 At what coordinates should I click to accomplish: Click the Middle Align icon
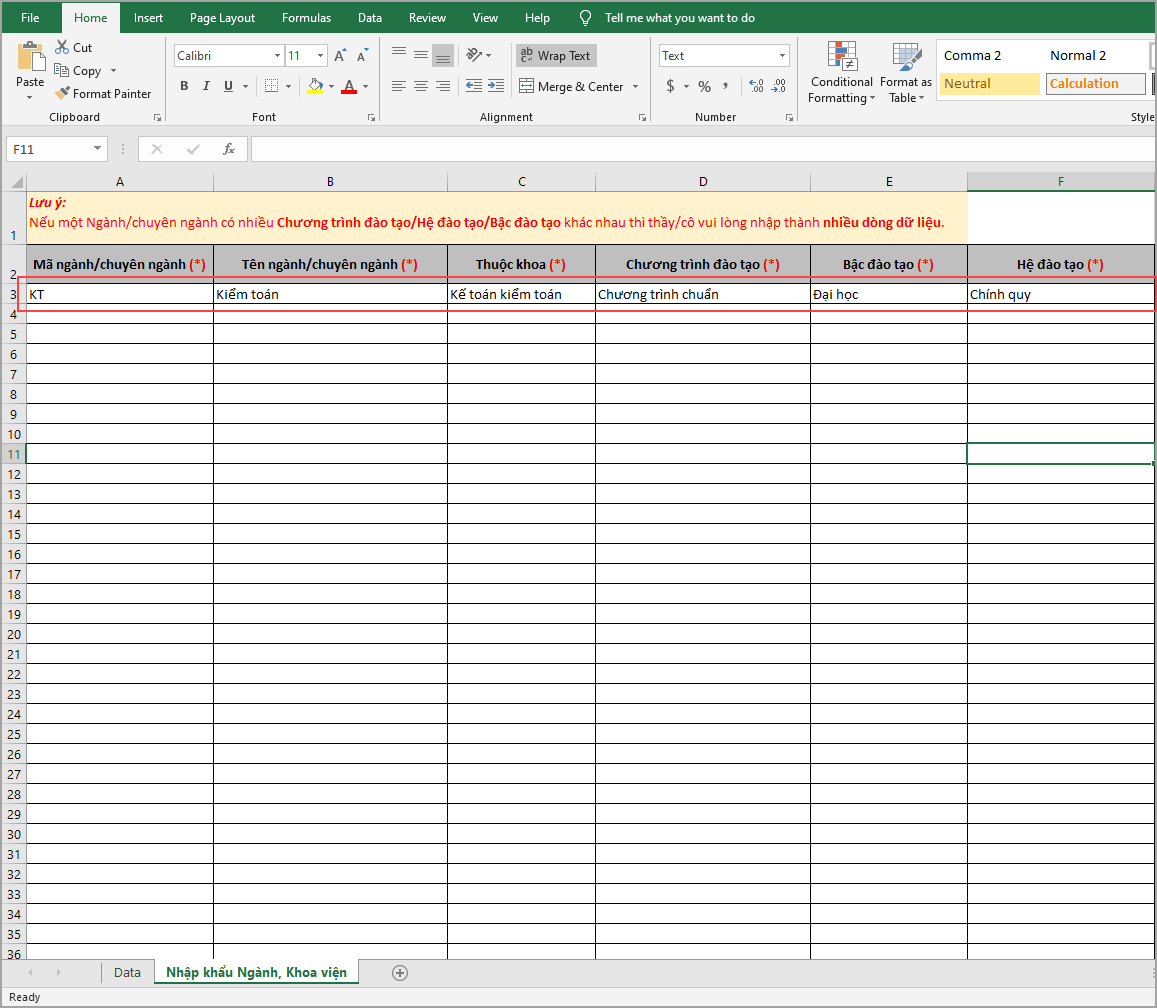pos(421,54)
